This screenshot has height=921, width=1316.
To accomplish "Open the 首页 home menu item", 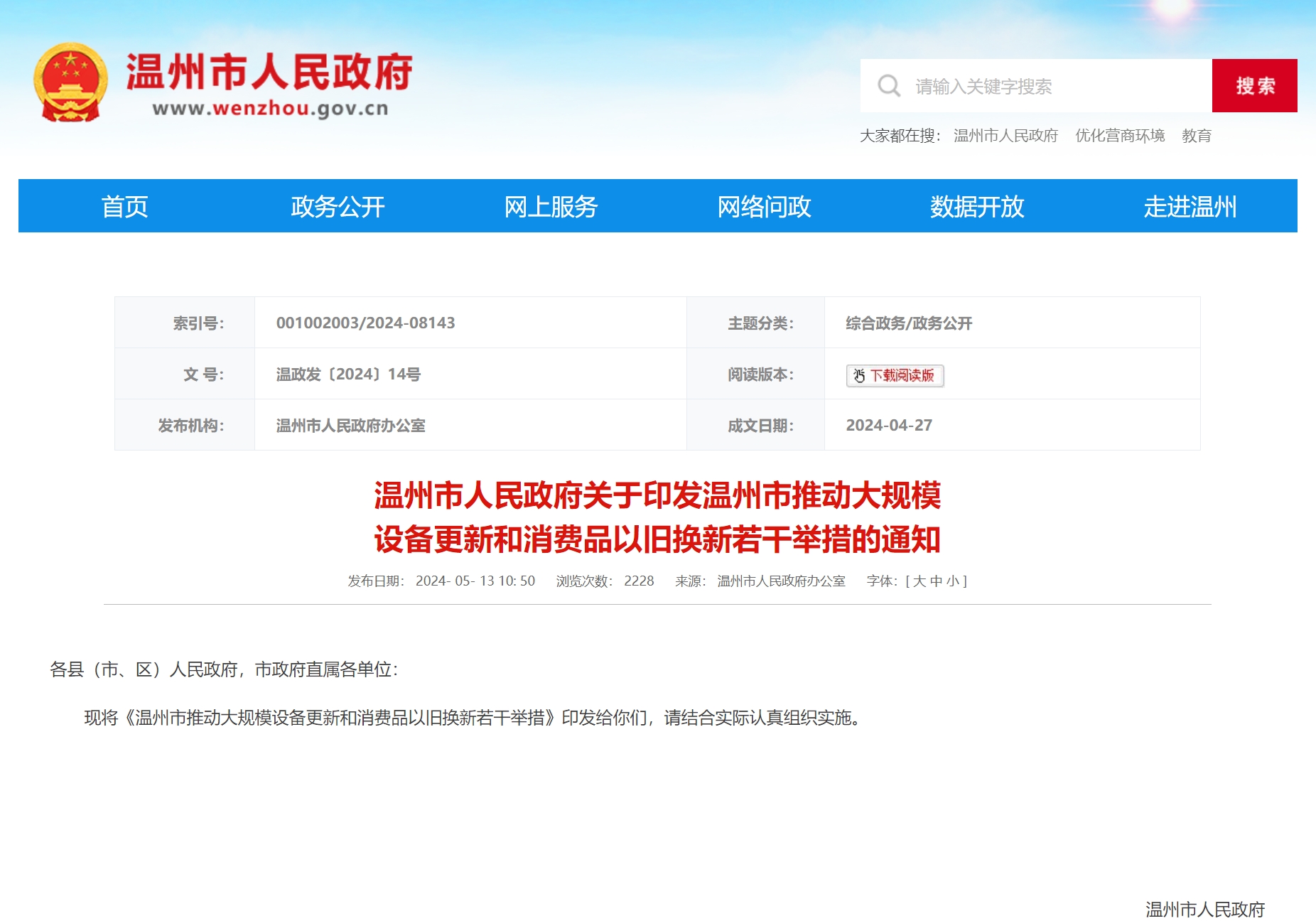I will (x=124, y=206).
